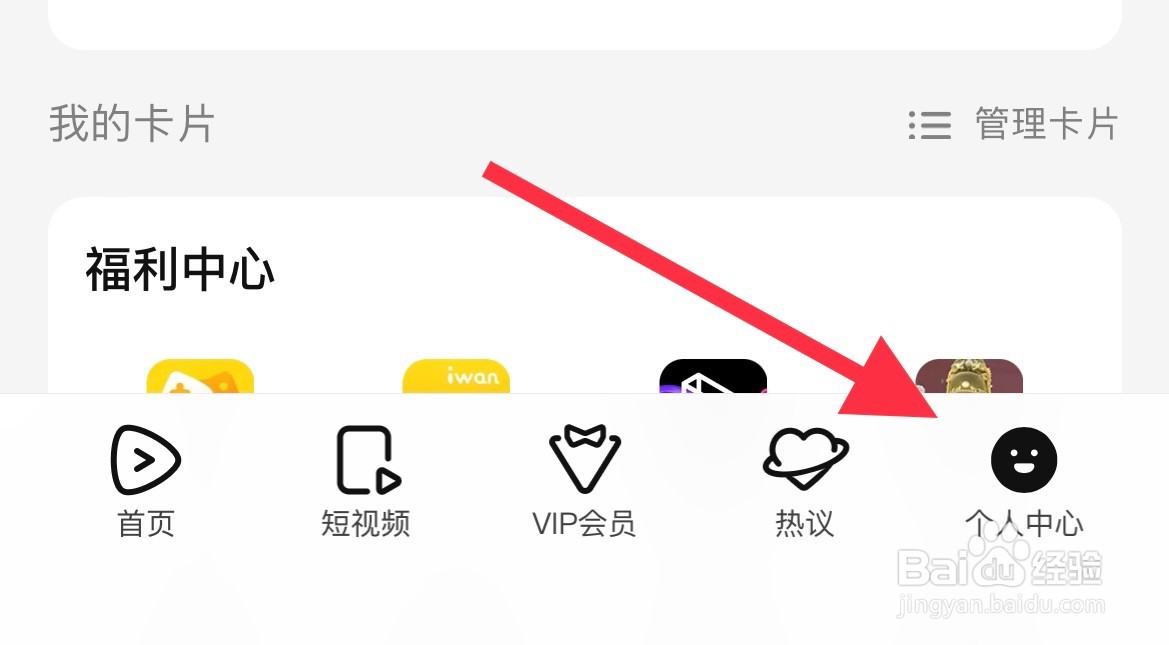The width and height of the screenshot is (1169, 645).
Task: Tap the 我的卡片 section heading
Action: (132, 124)
